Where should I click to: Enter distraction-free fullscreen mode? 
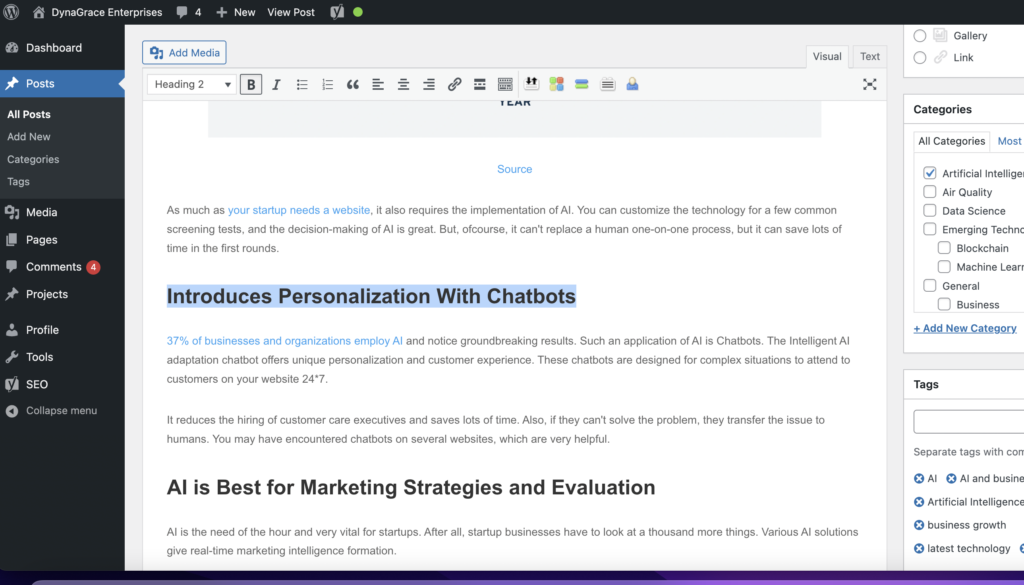[869, 85]
